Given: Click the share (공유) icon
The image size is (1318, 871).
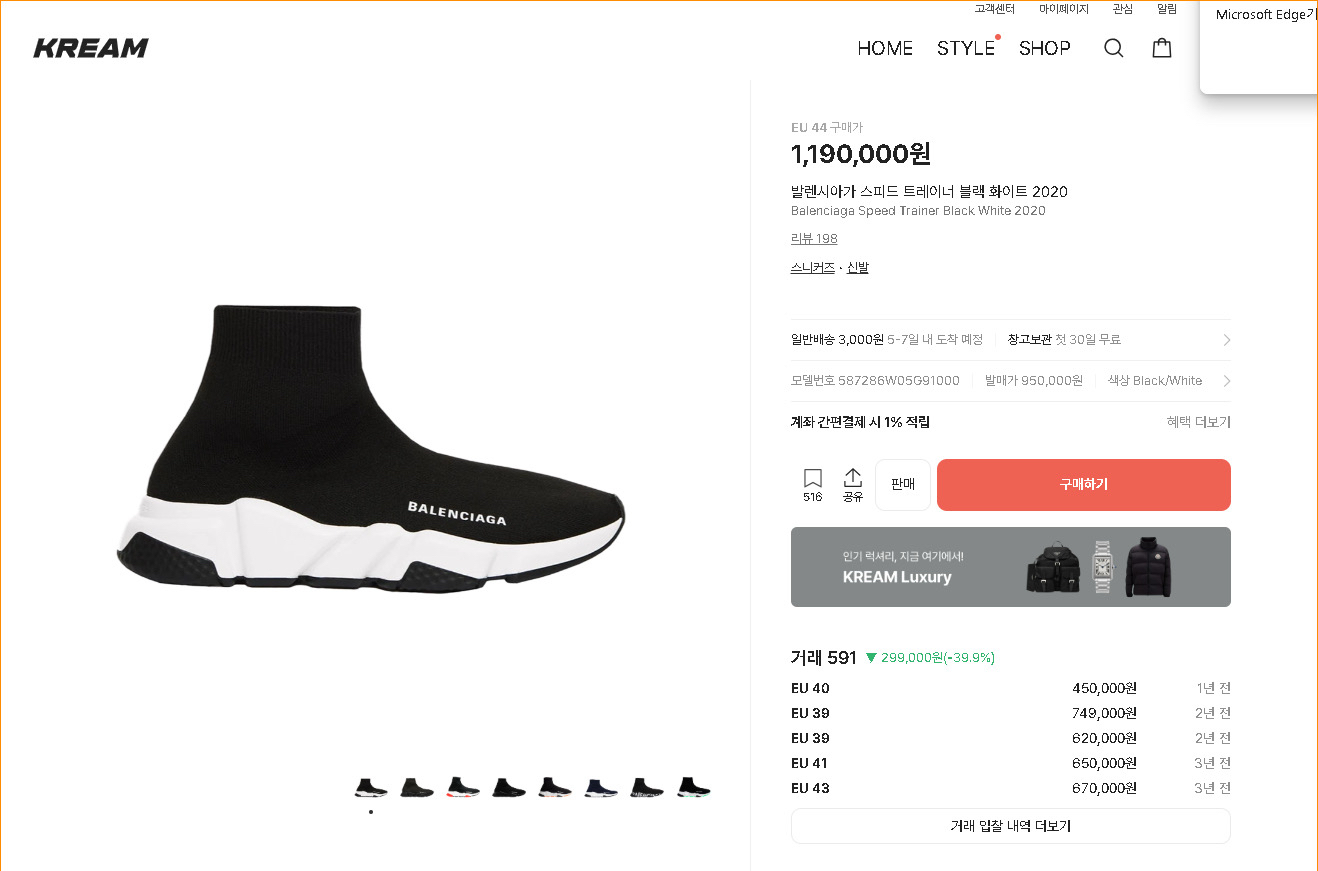Looking at the screenshot, I should (x=852, y=485).
